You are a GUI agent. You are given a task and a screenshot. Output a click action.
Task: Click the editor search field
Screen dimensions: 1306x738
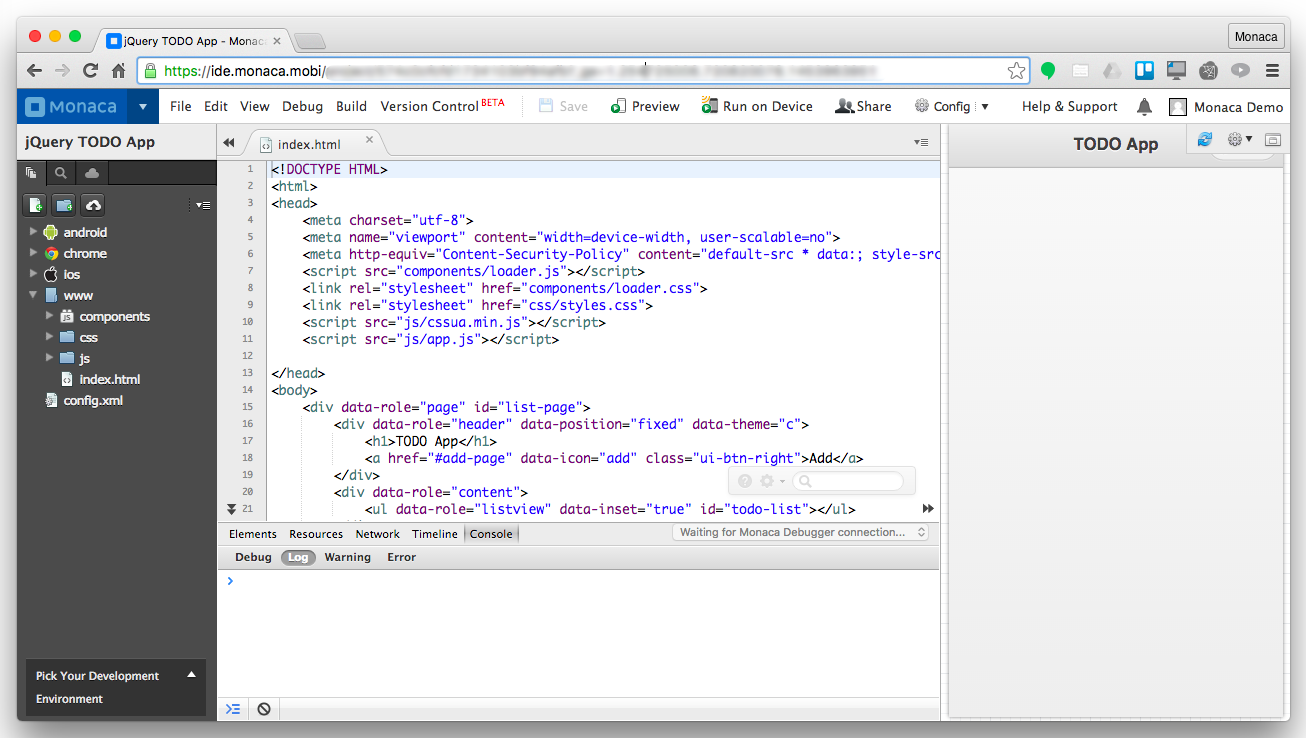tap(848, 481)
